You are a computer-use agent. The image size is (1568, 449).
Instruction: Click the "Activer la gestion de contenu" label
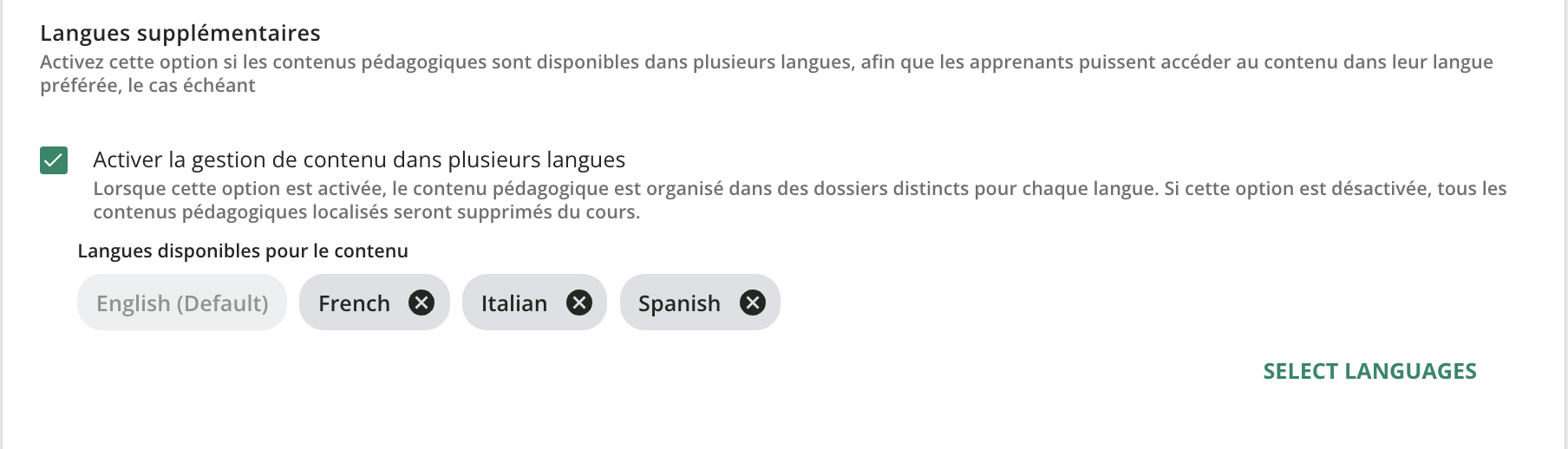[x=359, y=159]
